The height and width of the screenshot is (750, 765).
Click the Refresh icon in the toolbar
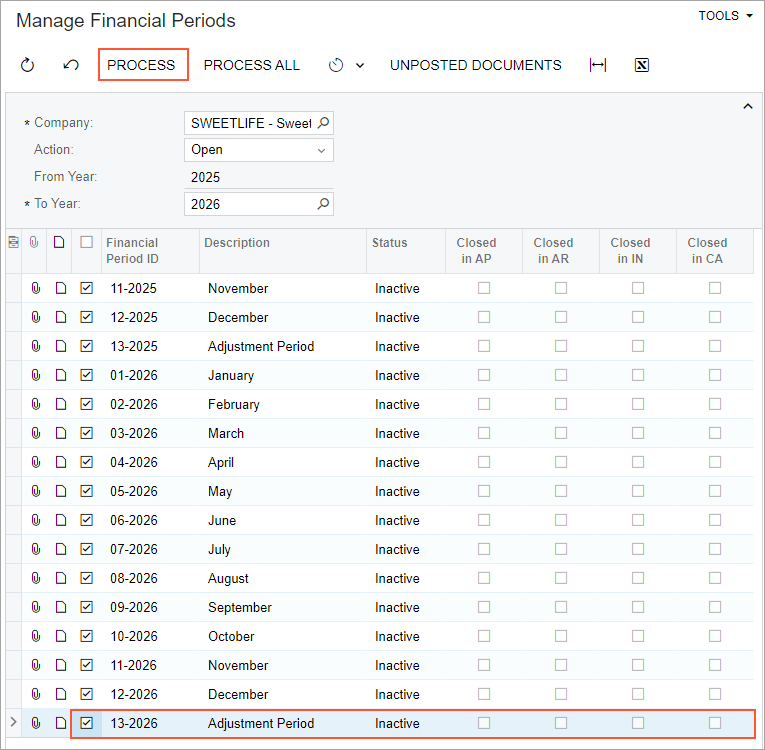28,65
